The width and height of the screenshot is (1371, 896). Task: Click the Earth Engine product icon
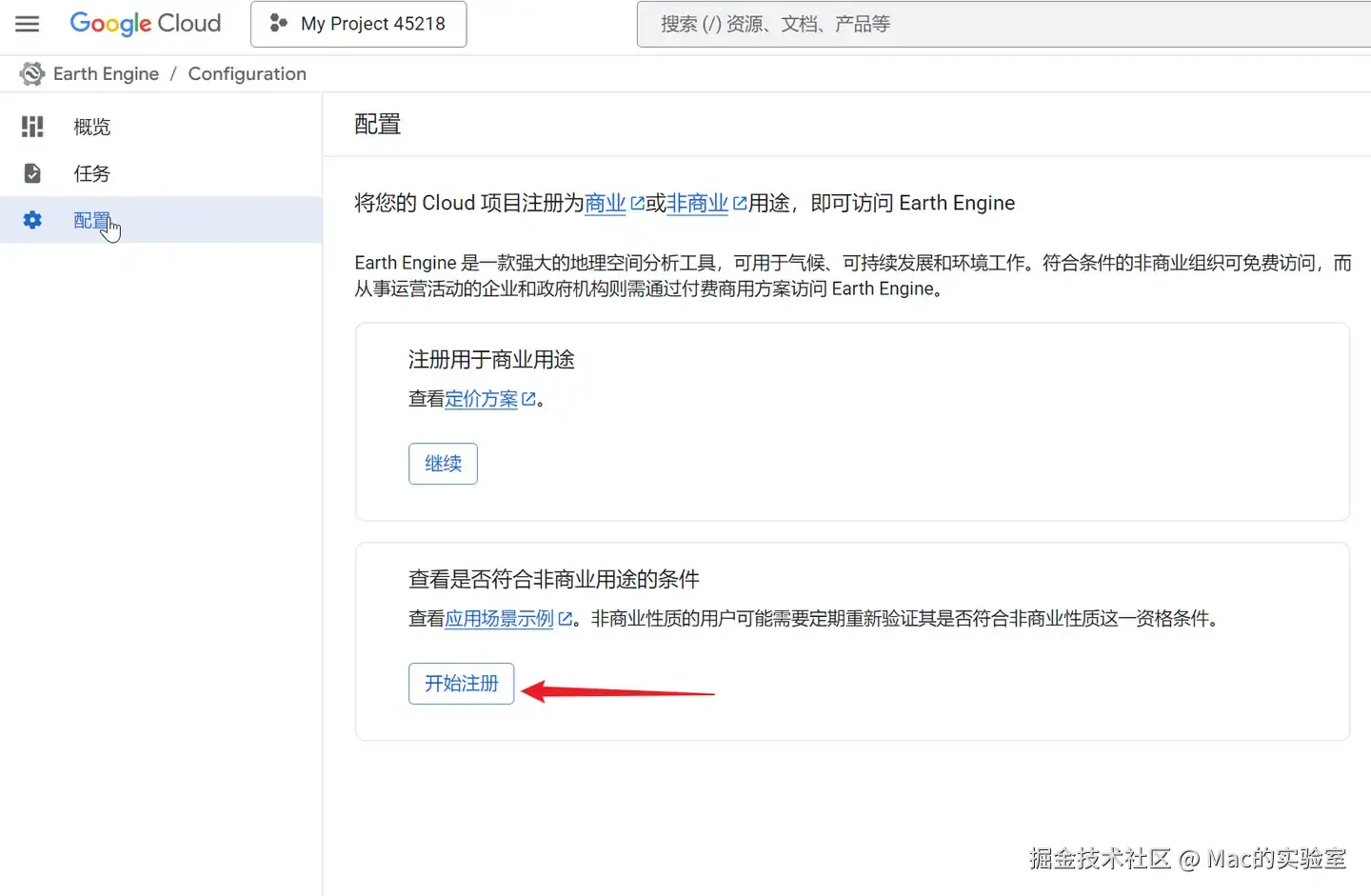[32, 74]
